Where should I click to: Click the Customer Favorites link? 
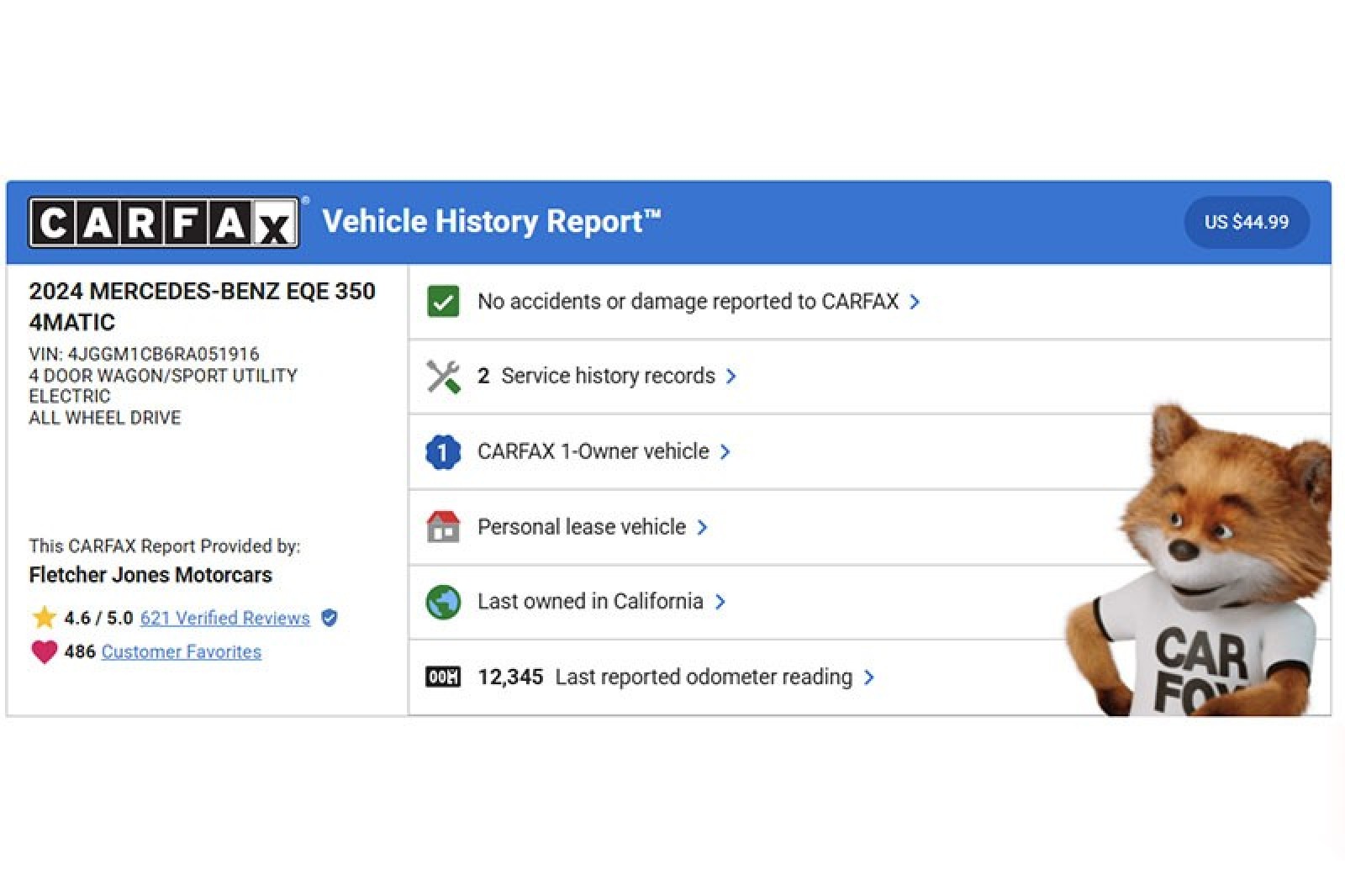pyautogui.click(x=181, y=651)
